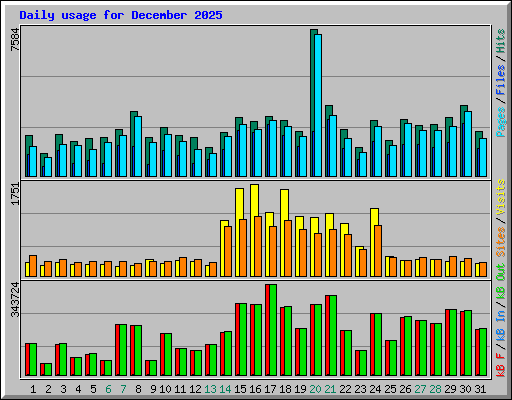
Task: Select the green kB bar for day 17
Action: 273,330
